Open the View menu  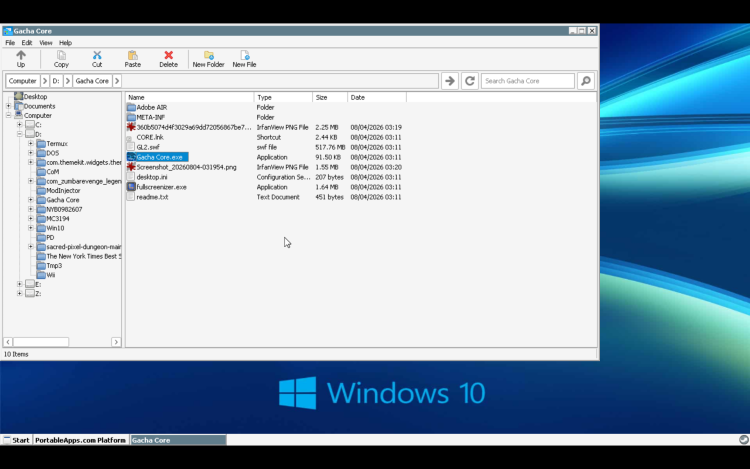click(45, 43)
